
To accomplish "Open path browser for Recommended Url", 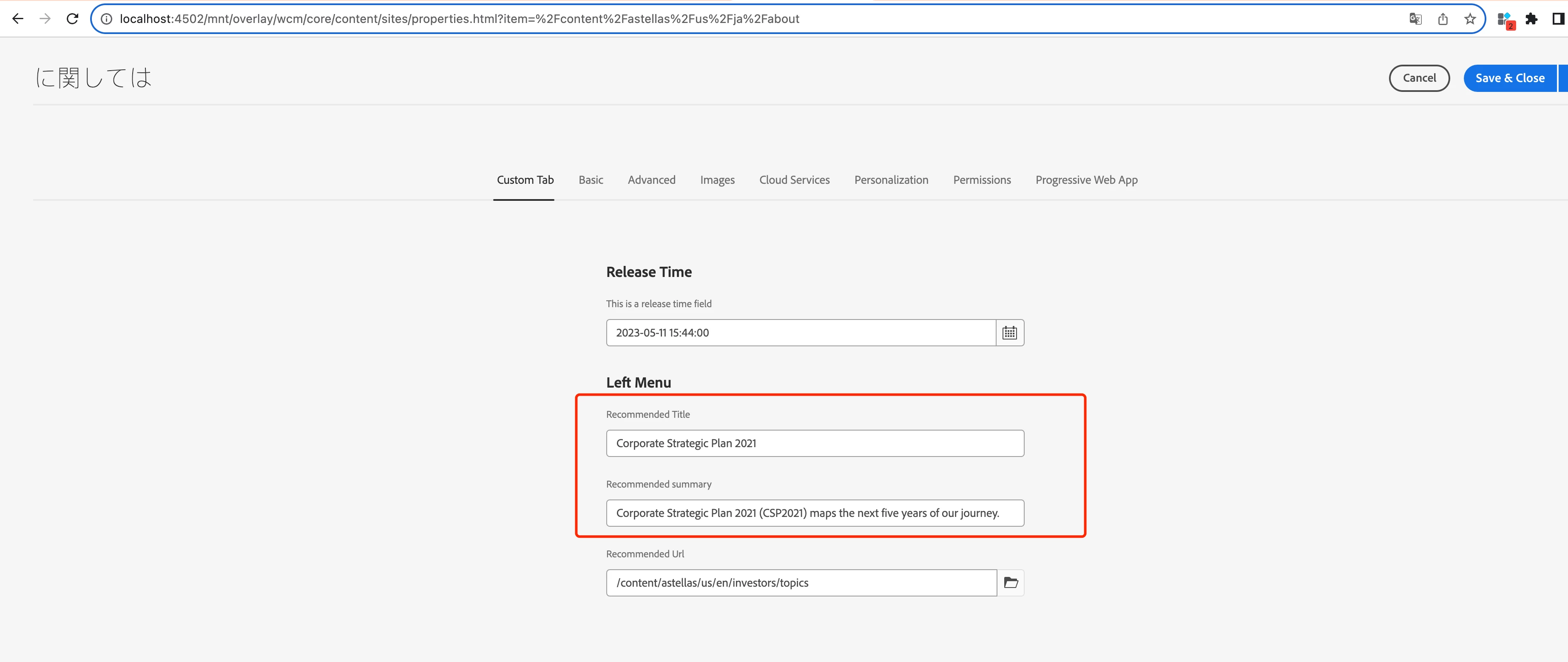I will pyautogui.click(x=1011, y=583).
